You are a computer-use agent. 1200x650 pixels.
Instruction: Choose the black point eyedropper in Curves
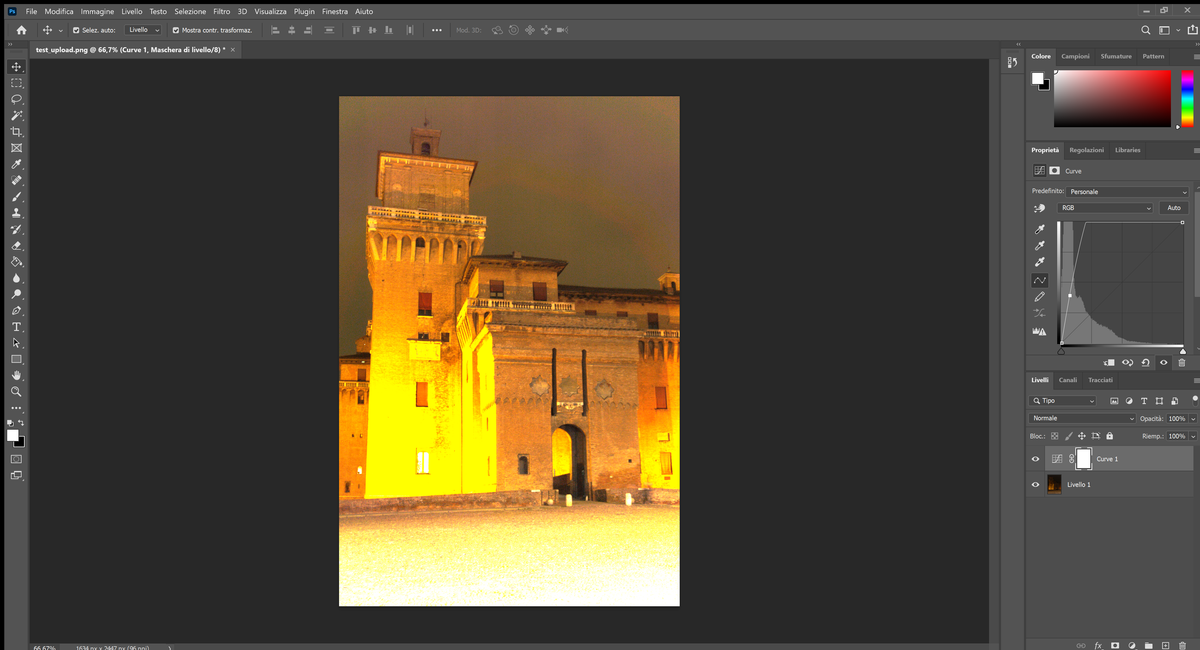[1039, 228]
